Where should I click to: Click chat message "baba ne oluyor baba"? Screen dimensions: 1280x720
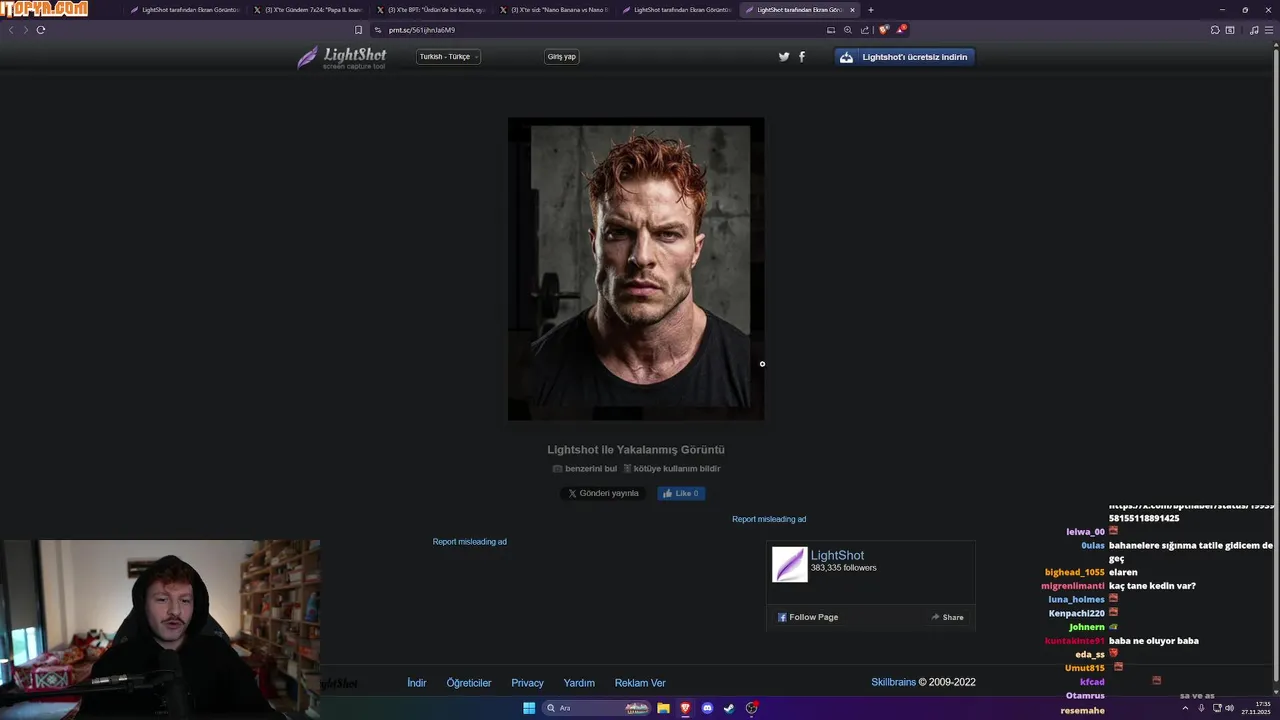click(x=1154, y=641)
